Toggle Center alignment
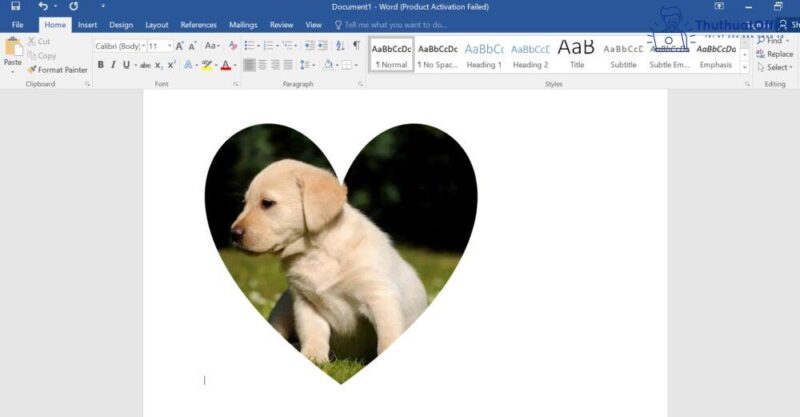Screen dimensions: 800x417 pyautogui.click(x=262, y=65)
